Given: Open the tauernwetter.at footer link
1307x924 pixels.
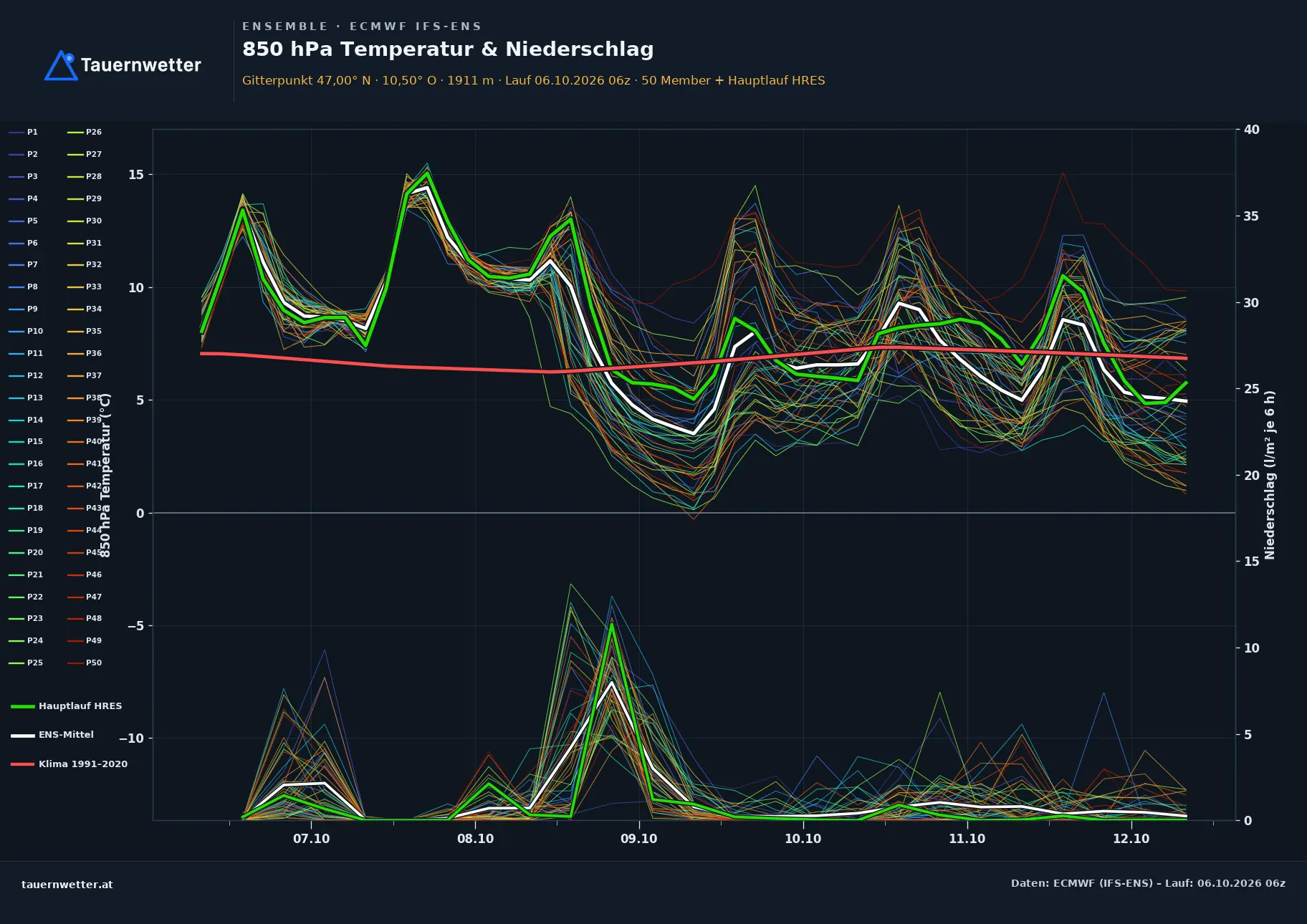Looking at the screenshot, I should click(67, 885).
